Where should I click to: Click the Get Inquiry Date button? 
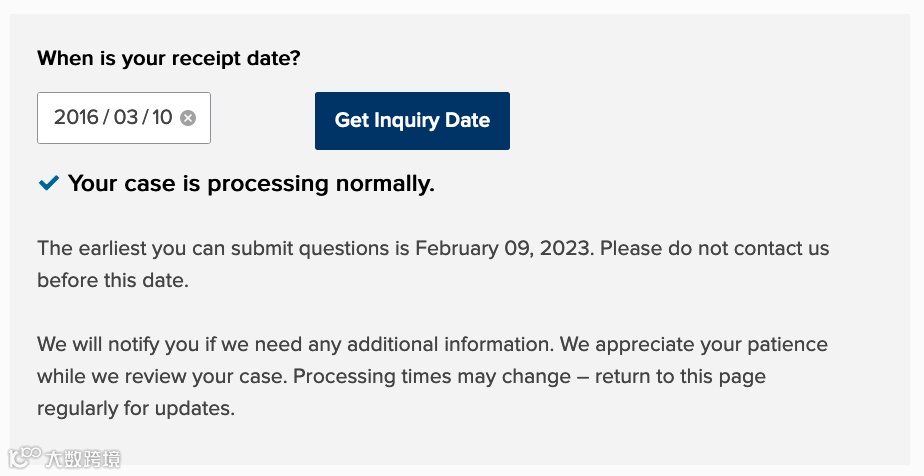[x=412, y=121]
